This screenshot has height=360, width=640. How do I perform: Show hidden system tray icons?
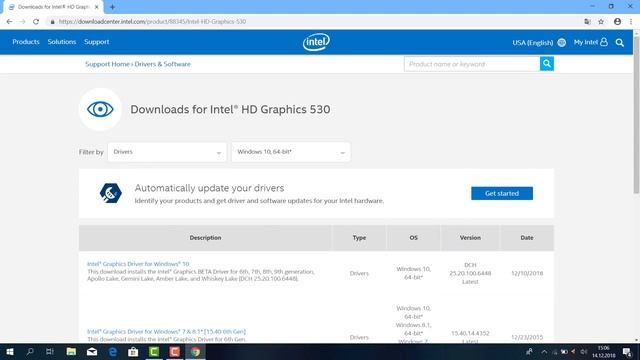[544, 352]
